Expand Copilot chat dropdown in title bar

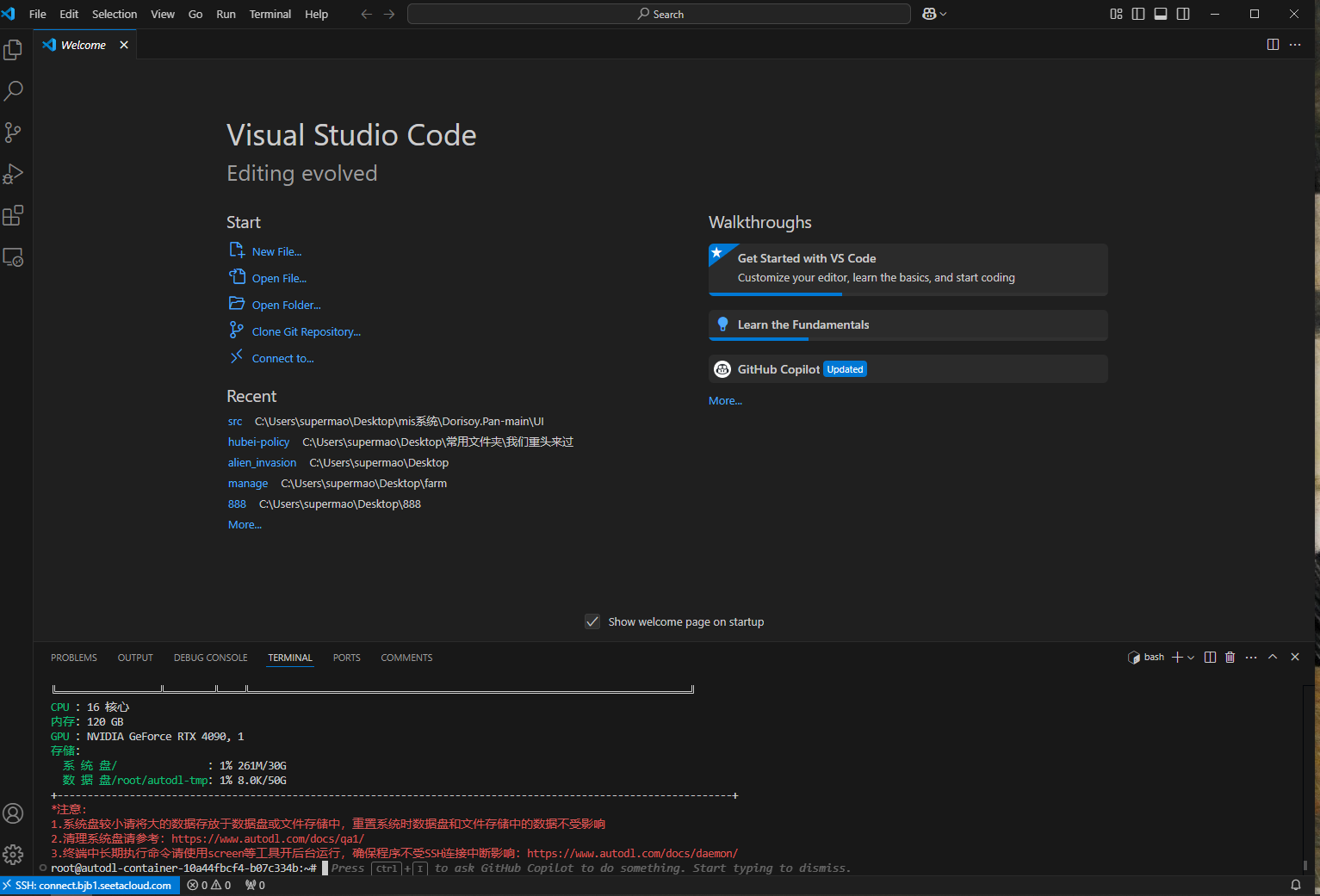pyautogui.click(x=944, y=14)
